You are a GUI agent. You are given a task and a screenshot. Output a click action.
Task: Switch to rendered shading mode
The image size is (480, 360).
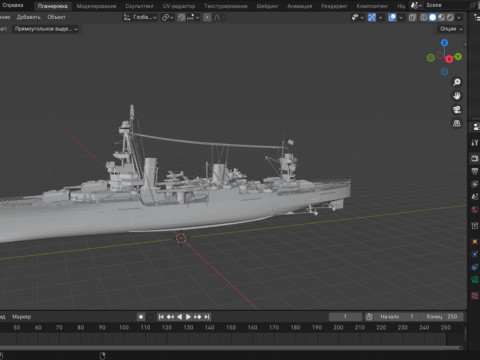click(x=450, y=17)
